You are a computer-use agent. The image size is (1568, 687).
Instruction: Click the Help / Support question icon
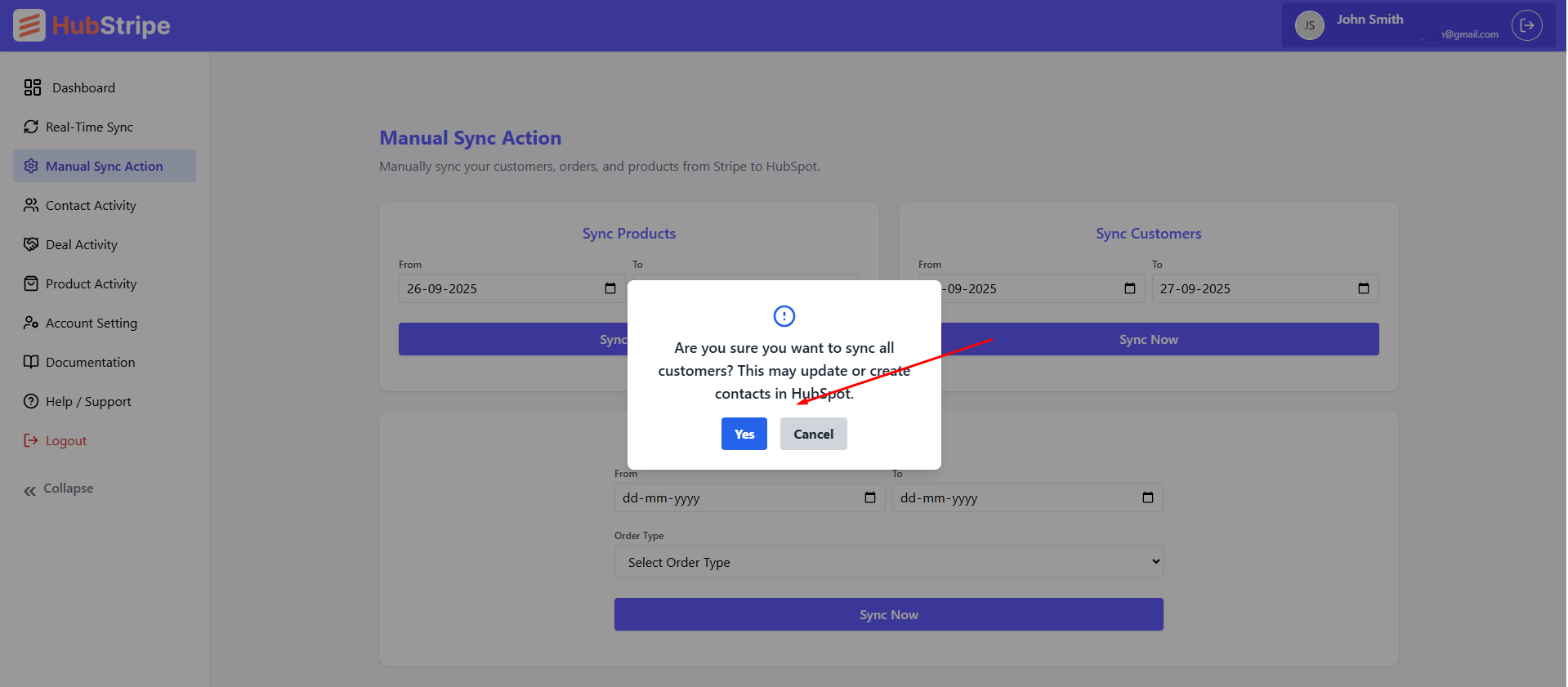point(31,401)
